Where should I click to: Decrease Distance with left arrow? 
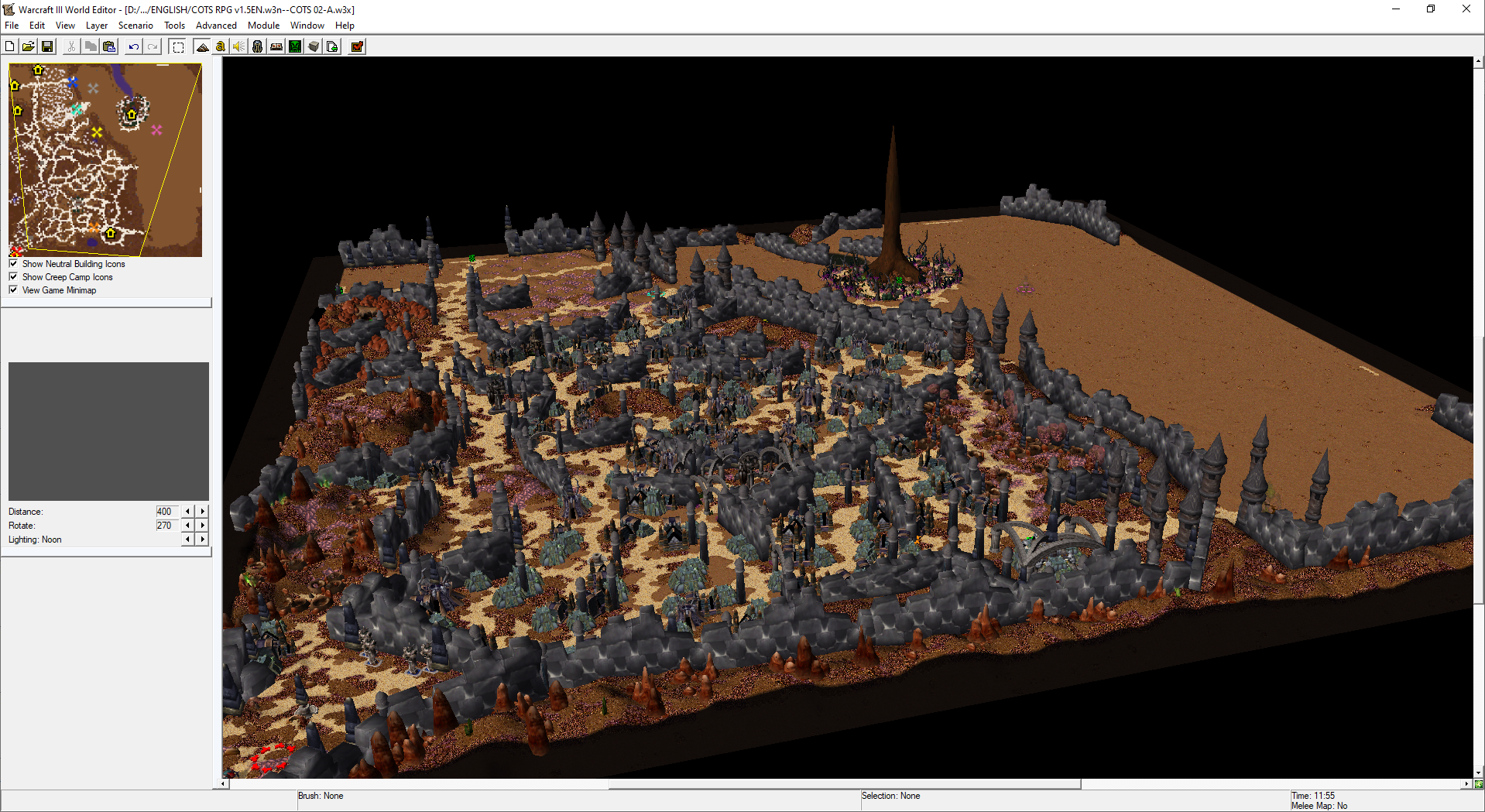pyautogui.click(x=187, y=512)
